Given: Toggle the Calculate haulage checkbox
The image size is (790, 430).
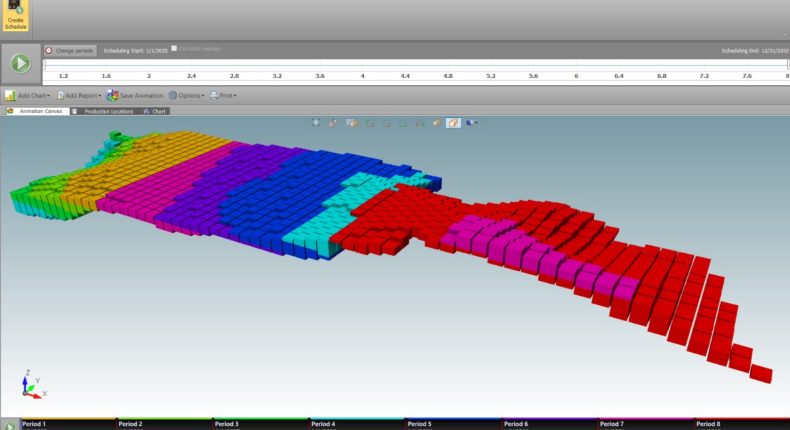Looking at the screenshot, I should click(x=174, y=48).
